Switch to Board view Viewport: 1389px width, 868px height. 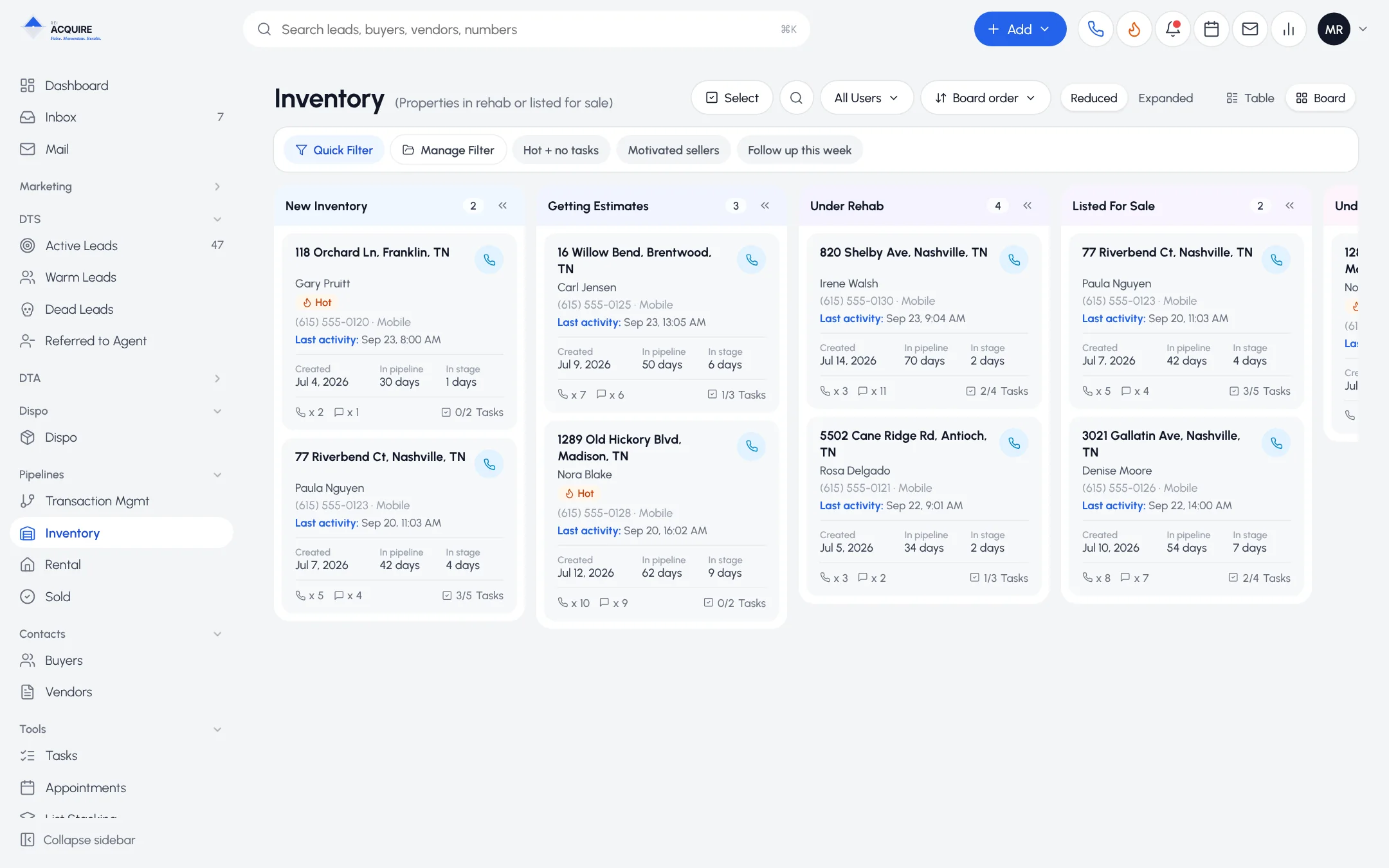[1321, 98]
